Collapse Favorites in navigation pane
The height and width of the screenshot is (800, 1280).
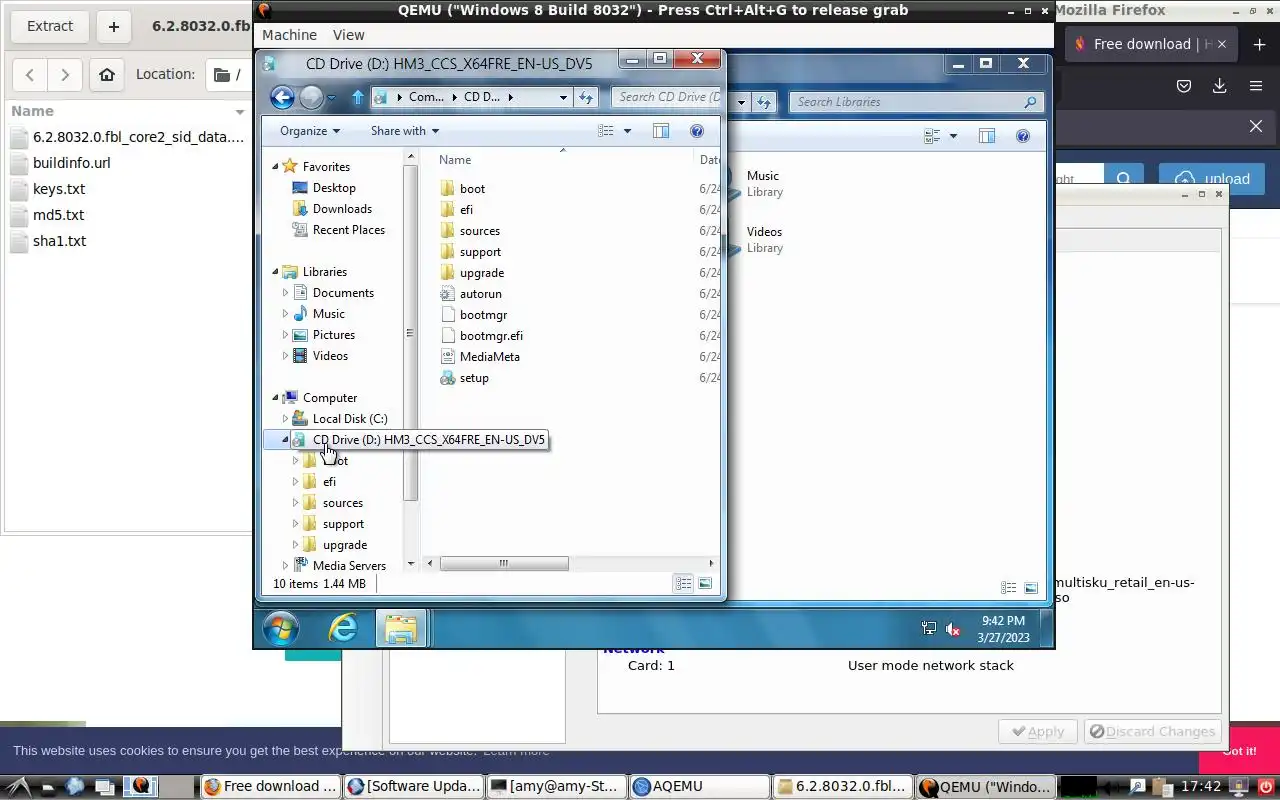[x=276, y=167]
